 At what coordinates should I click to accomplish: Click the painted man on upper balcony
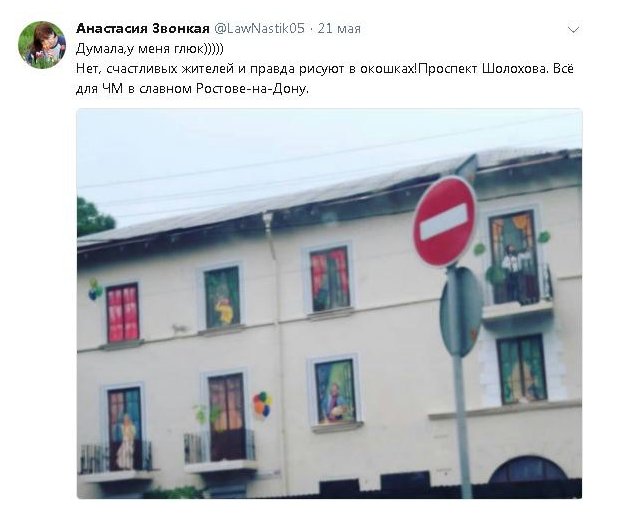point(515,273)
